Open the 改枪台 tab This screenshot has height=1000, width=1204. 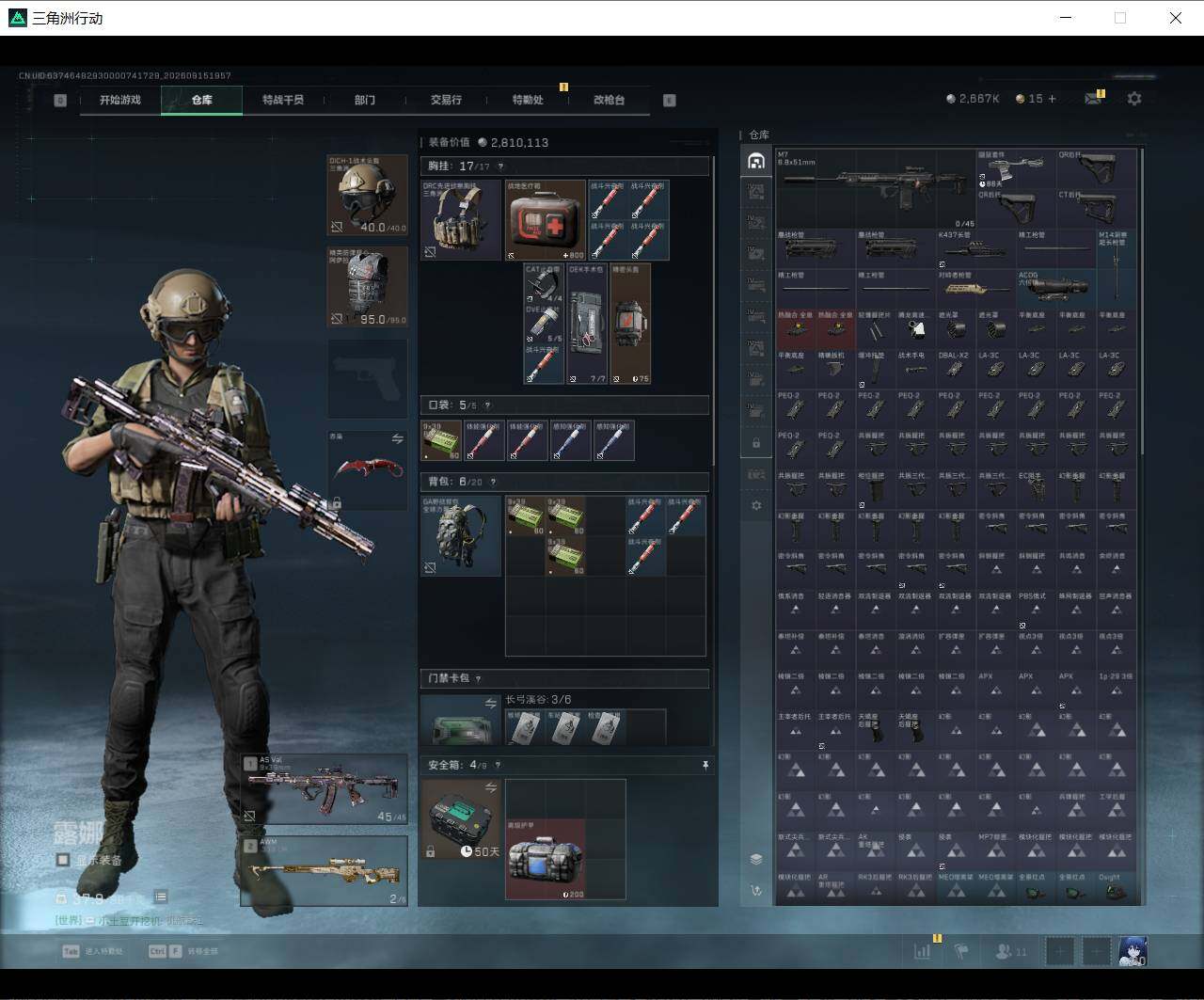609,100
